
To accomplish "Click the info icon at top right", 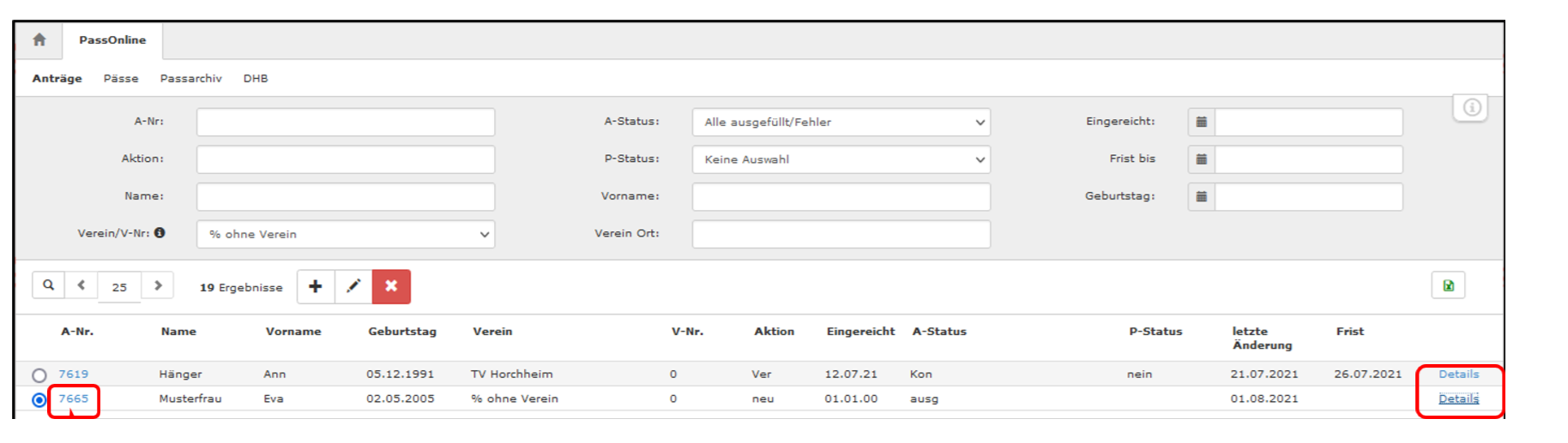I will 1471,107.
